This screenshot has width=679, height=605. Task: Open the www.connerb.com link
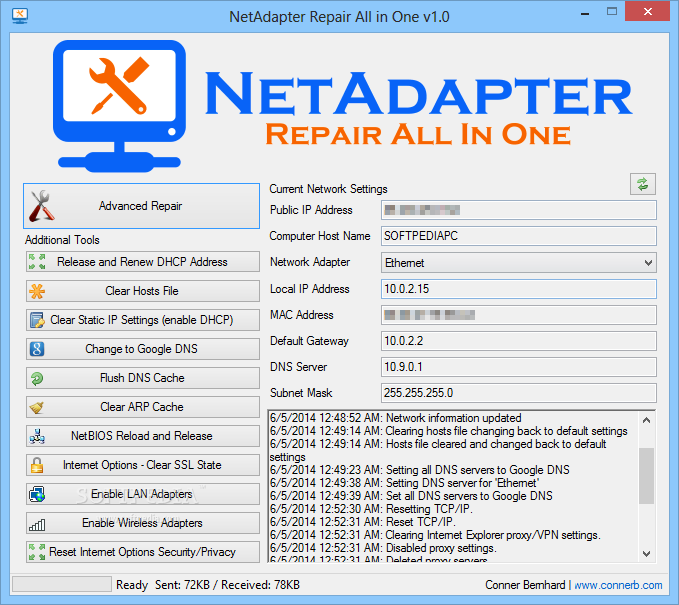pyautogui.click(x=618, y=585)
